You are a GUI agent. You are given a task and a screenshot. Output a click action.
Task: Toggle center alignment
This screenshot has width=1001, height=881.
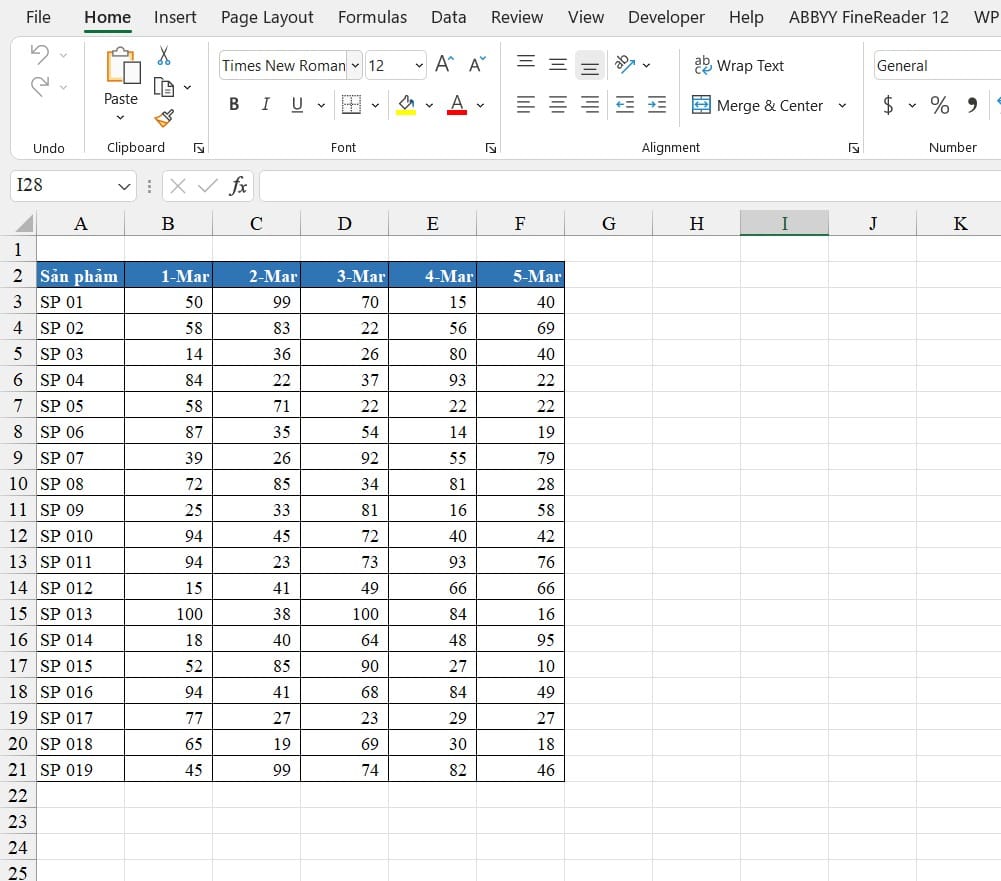click(557, 104)
